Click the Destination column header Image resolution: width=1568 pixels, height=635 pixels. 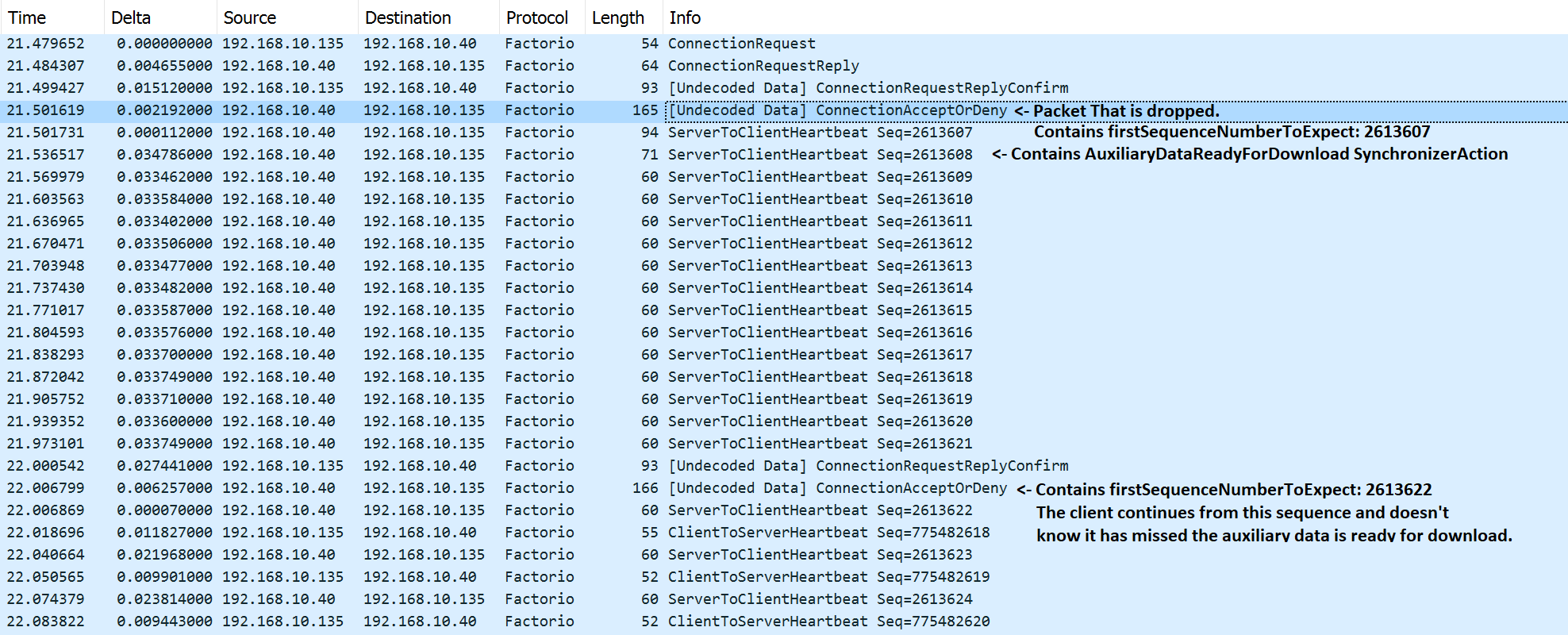(x=408, y=17)
